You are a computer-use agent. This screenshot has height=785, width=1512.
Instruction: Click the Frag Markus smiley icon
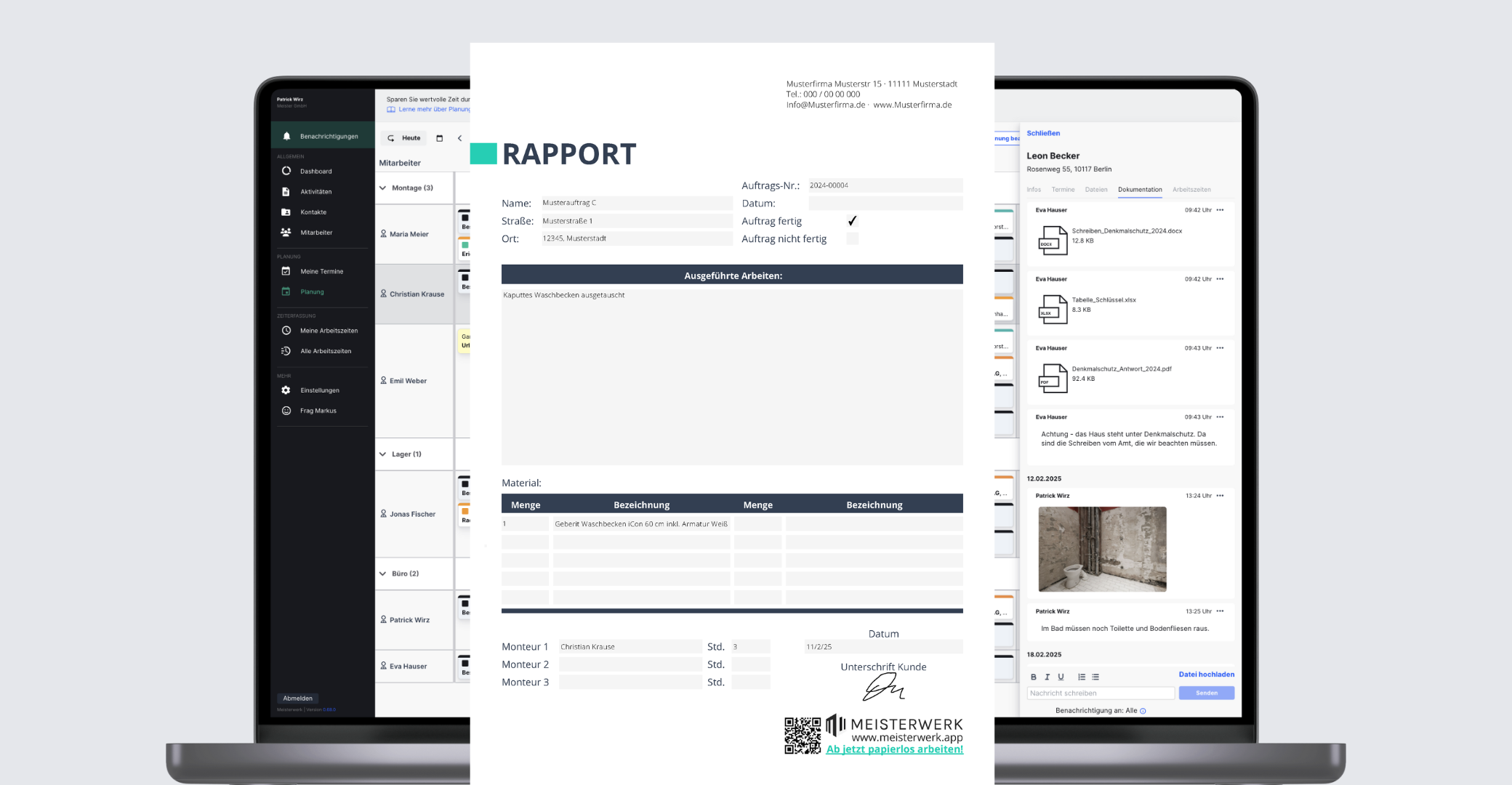(286, 411)
